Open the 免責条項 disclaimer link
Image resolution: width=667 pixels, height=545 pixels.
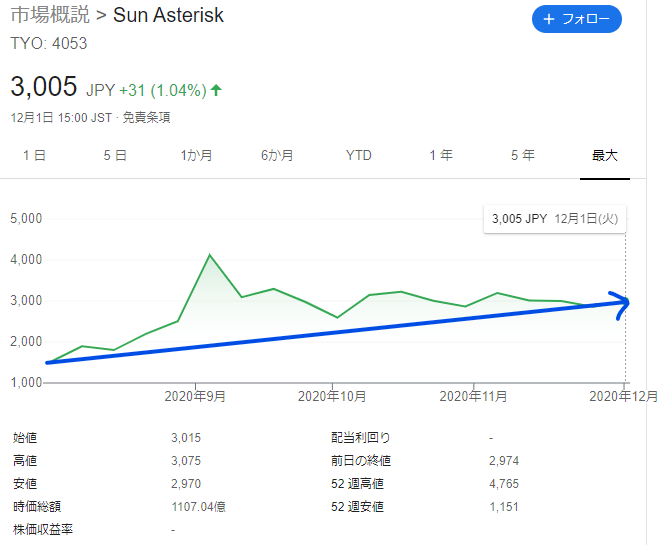pyautogui.click(x=146, y=117)
